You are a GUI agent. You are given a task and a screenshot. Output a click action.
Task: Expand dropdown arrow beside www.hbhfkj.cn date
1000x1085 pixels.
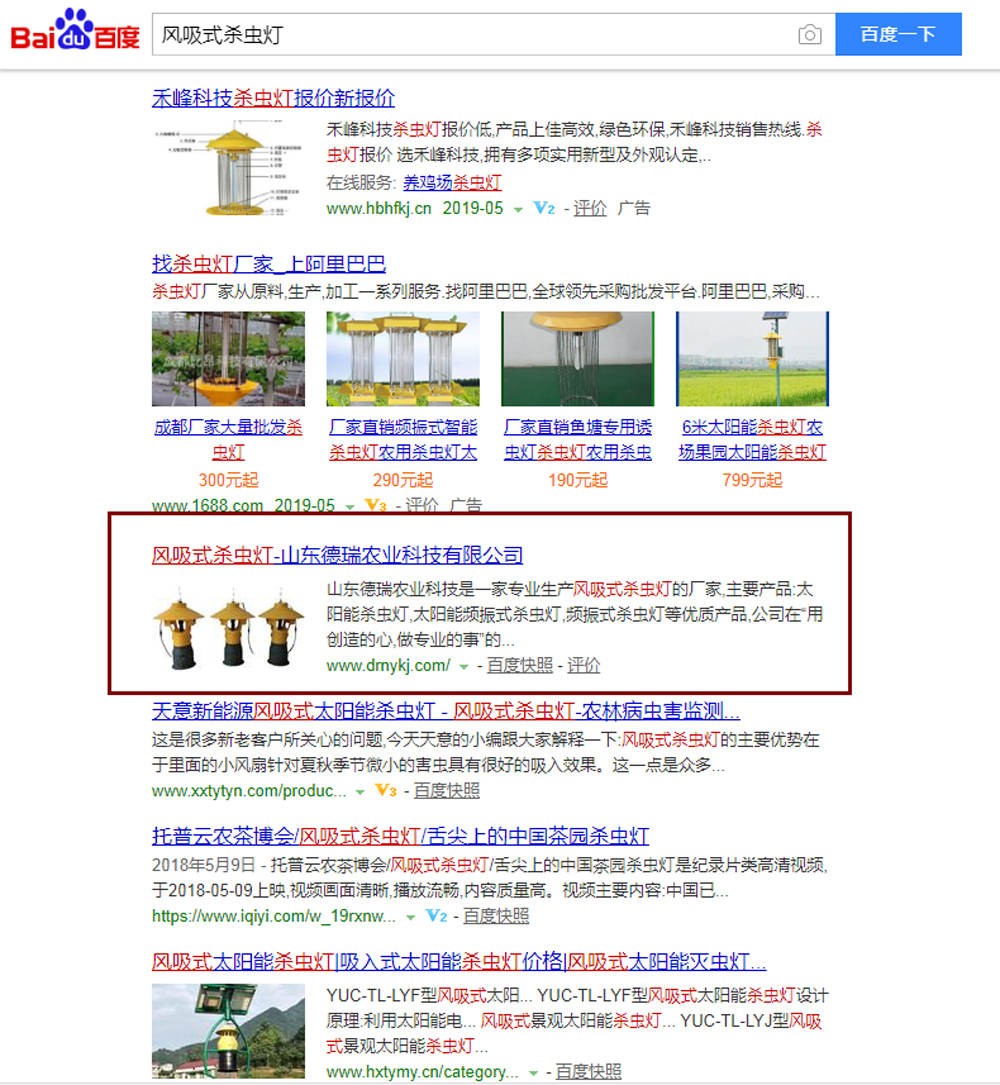(x=518, y=209)
